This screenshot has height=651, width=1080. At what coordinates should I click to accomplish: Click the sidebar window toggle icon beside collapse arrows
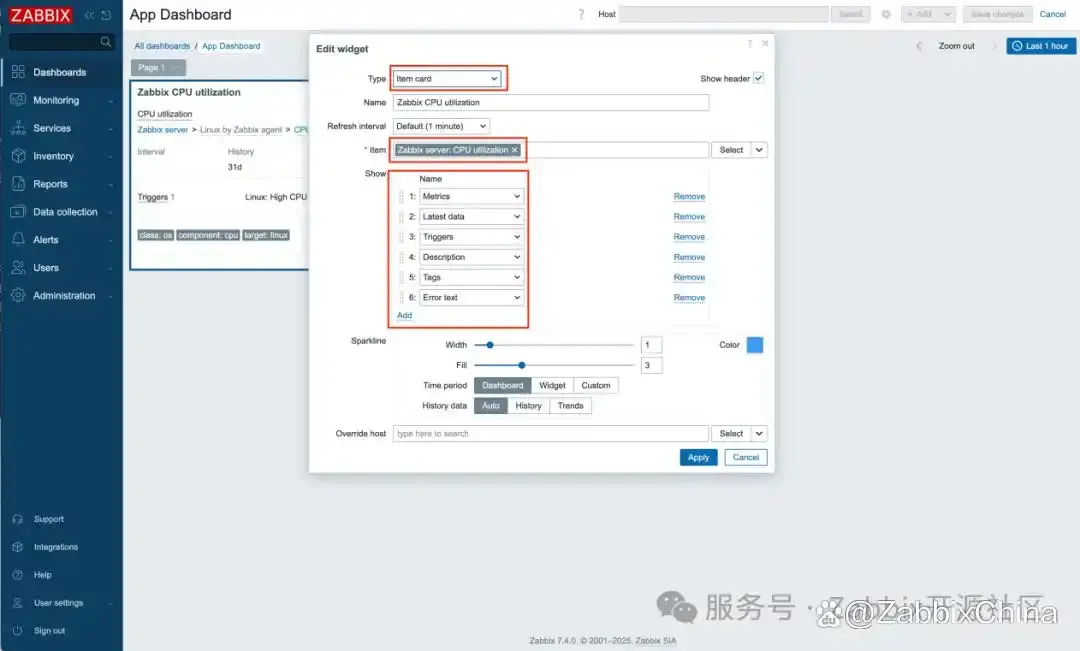click(106, 15)
